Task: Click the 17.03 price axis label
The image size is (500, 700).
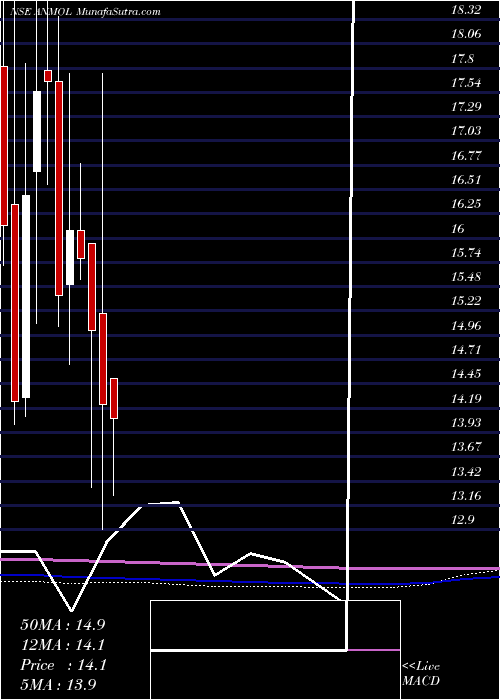Action: [x=466, y=132]
